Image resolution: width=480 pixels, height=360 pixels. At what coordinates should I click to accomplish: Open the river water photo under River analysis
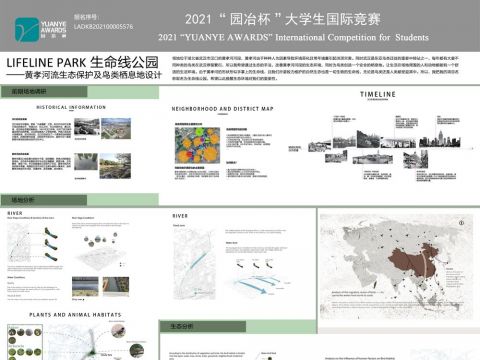[x=85, y=287]
